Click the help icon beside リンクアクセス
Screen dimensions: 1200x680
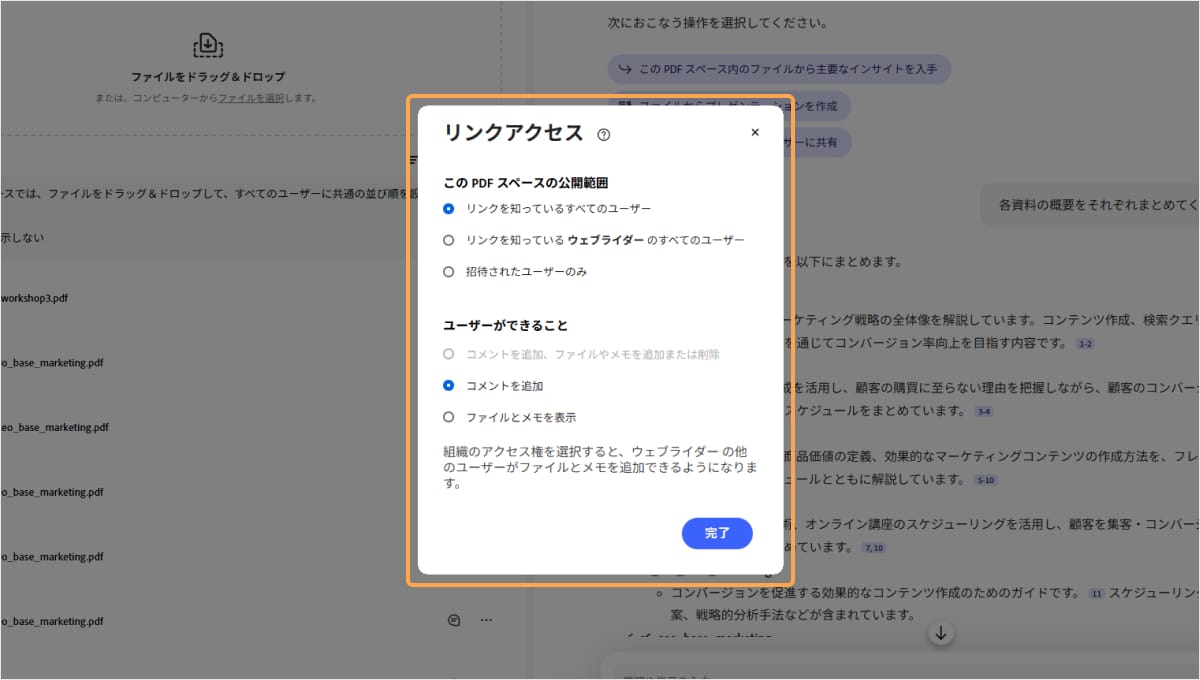603,135
